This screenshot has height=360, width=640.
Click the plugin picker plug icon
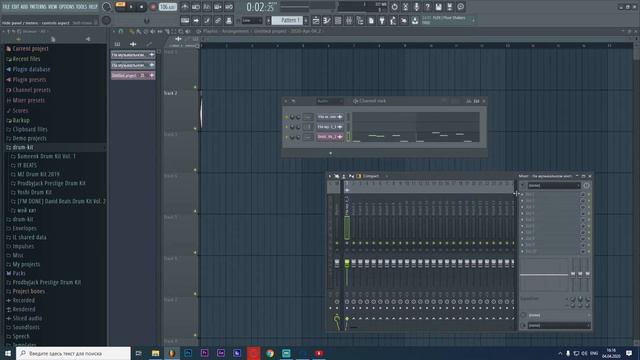[x=382, y=20]
